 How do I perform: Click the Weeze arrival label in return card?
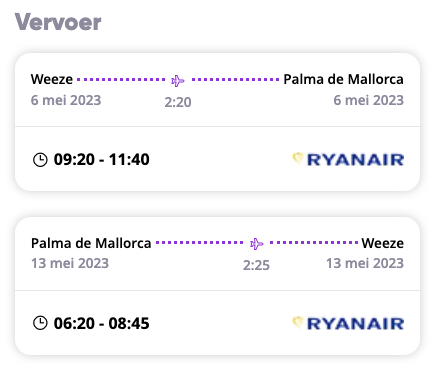(383, 243)
